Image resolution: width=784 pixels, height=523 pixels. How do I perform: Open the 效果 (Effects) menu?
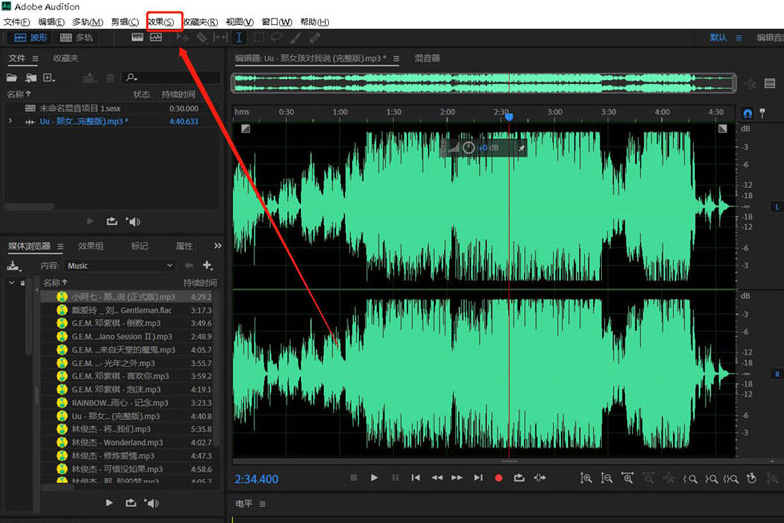(160, 22)
